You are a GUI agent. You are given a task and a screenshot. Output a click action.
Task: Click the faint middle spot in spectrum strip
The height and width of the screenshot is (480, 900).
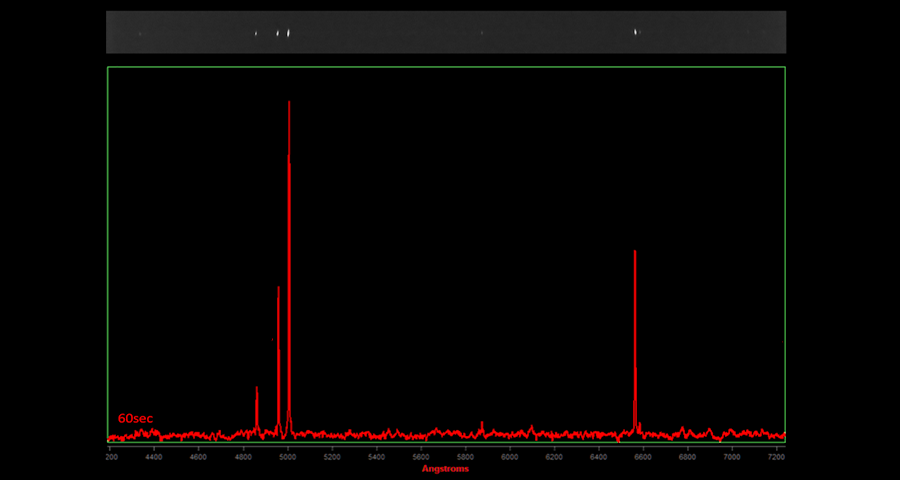pos(482,33)
